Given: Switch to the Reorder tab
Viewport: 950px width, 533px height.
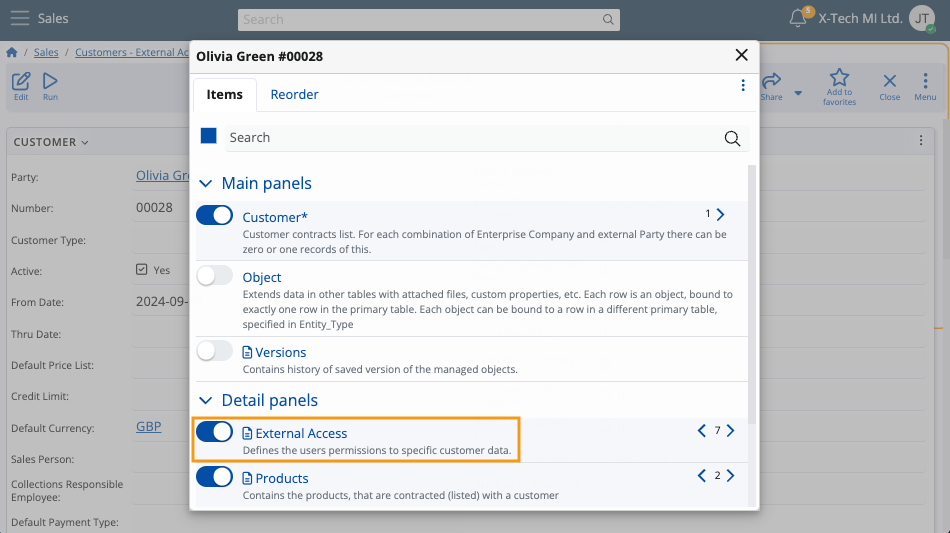Looking at the screenshot, I should click(294, 94).
